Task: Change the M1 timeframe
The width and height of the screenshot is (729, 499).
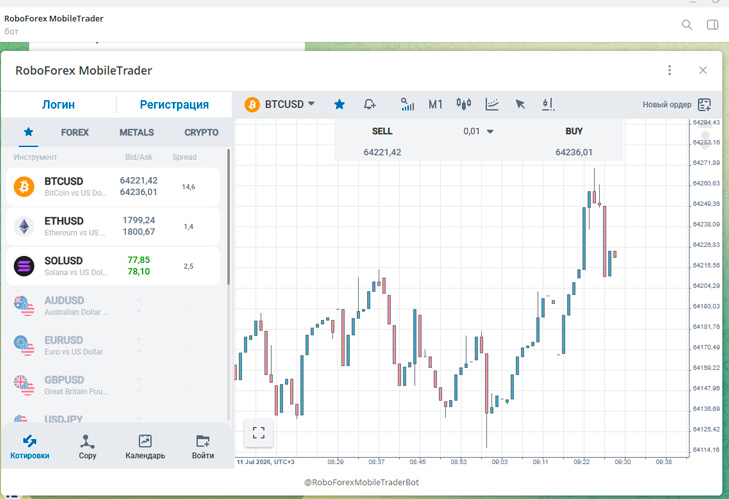Action: pos(435,104)
